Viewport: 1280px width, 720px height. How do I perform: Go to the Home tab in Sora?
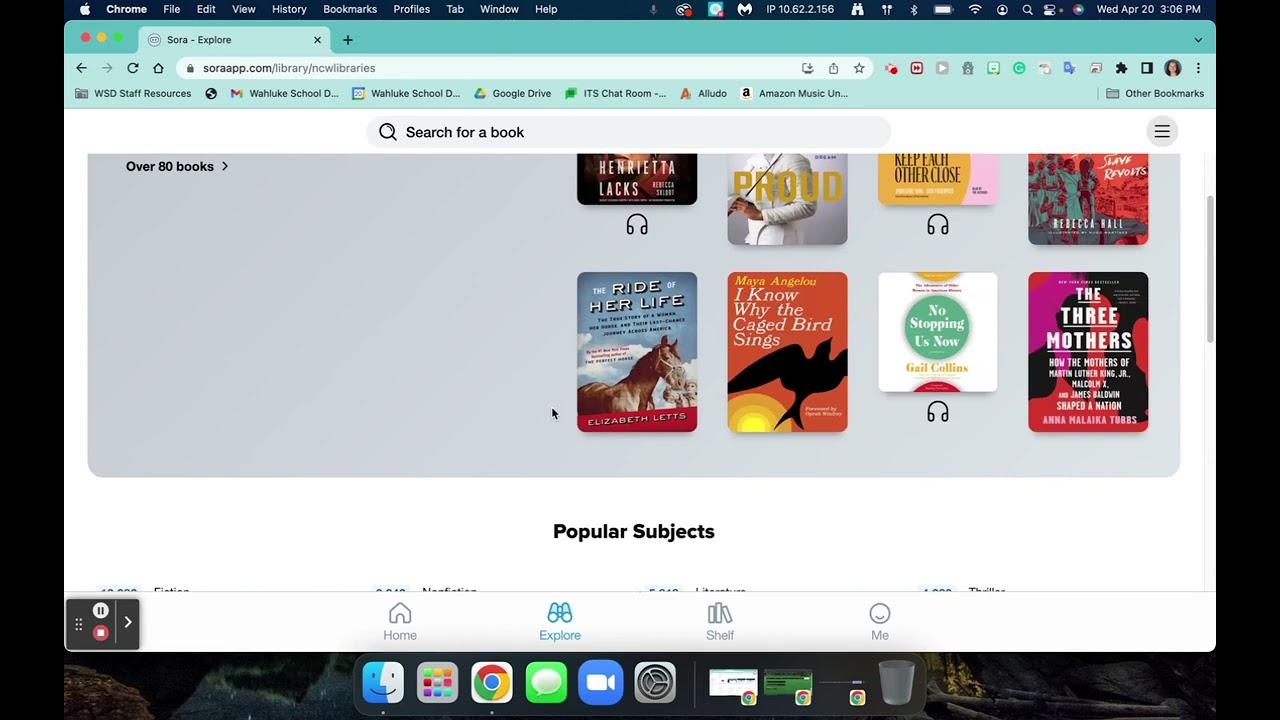coord(400,622)
